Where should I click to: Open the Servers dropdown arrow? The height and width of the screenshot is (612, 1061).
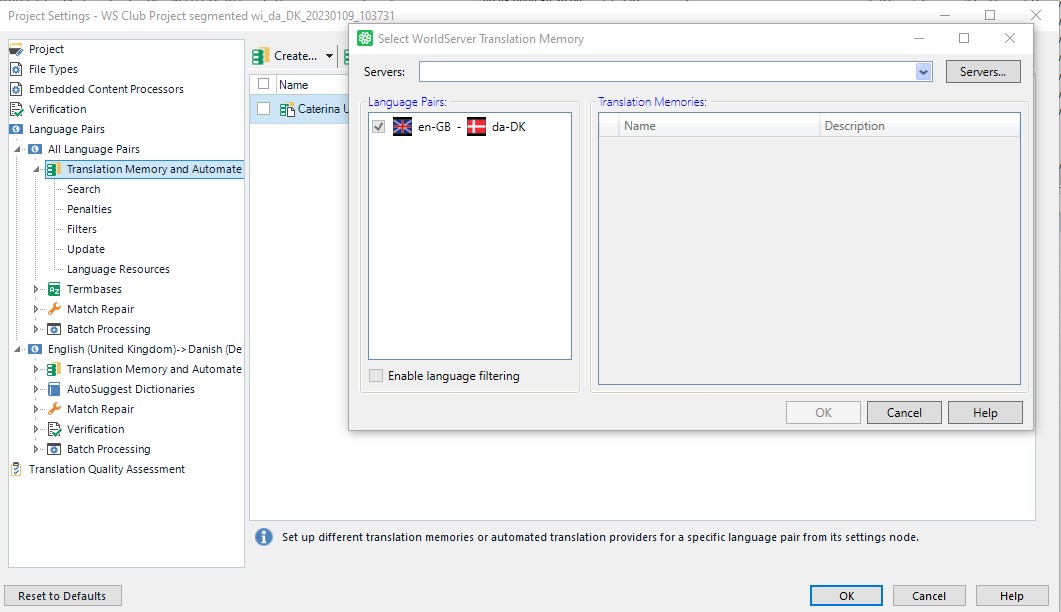coord(923,72)
